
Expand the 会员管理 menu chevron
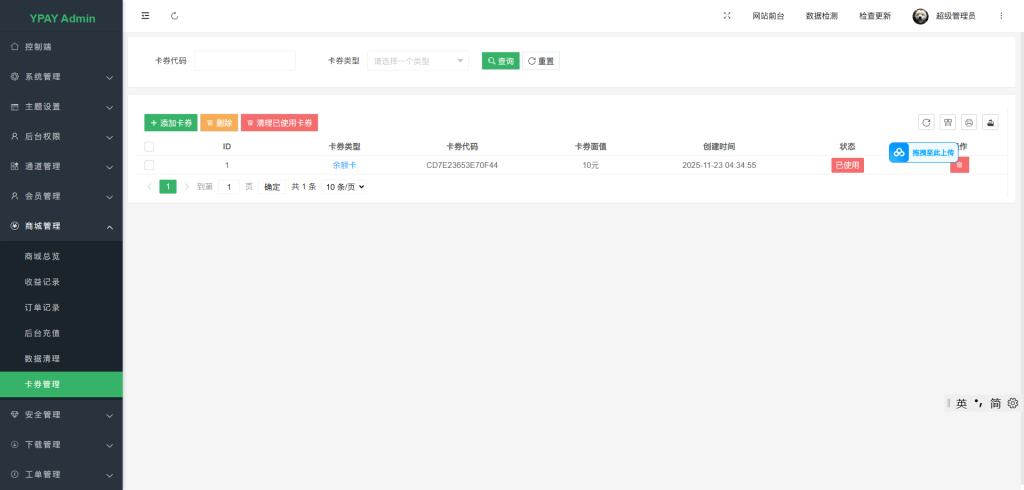[x=110, y=197]
